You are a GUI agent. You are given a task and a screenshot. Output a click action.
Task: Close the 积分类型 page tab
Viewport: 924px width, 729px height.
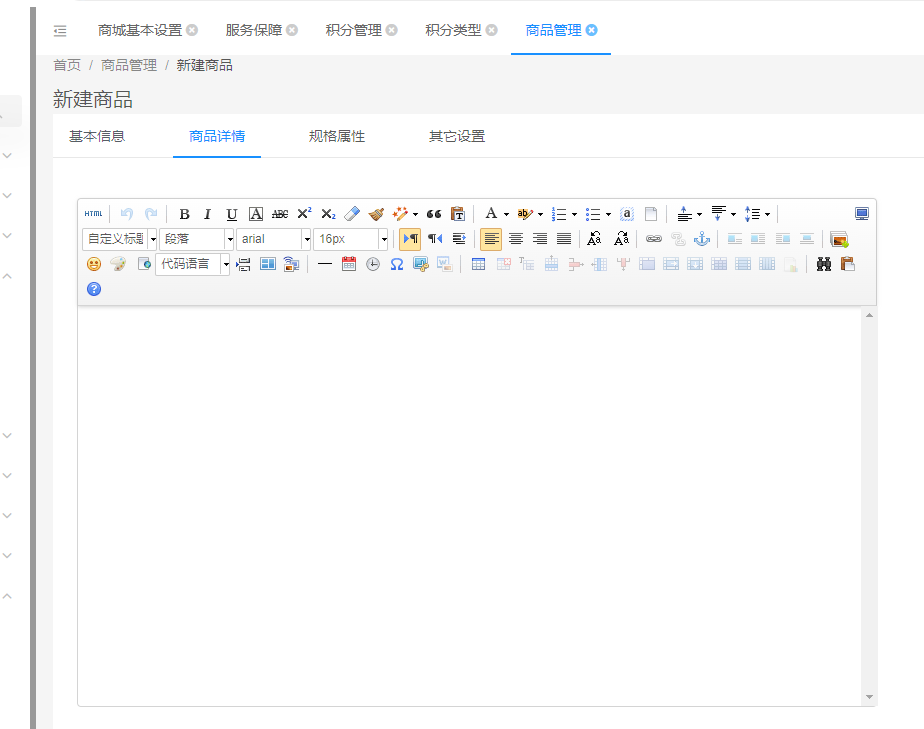click(491, 30)
